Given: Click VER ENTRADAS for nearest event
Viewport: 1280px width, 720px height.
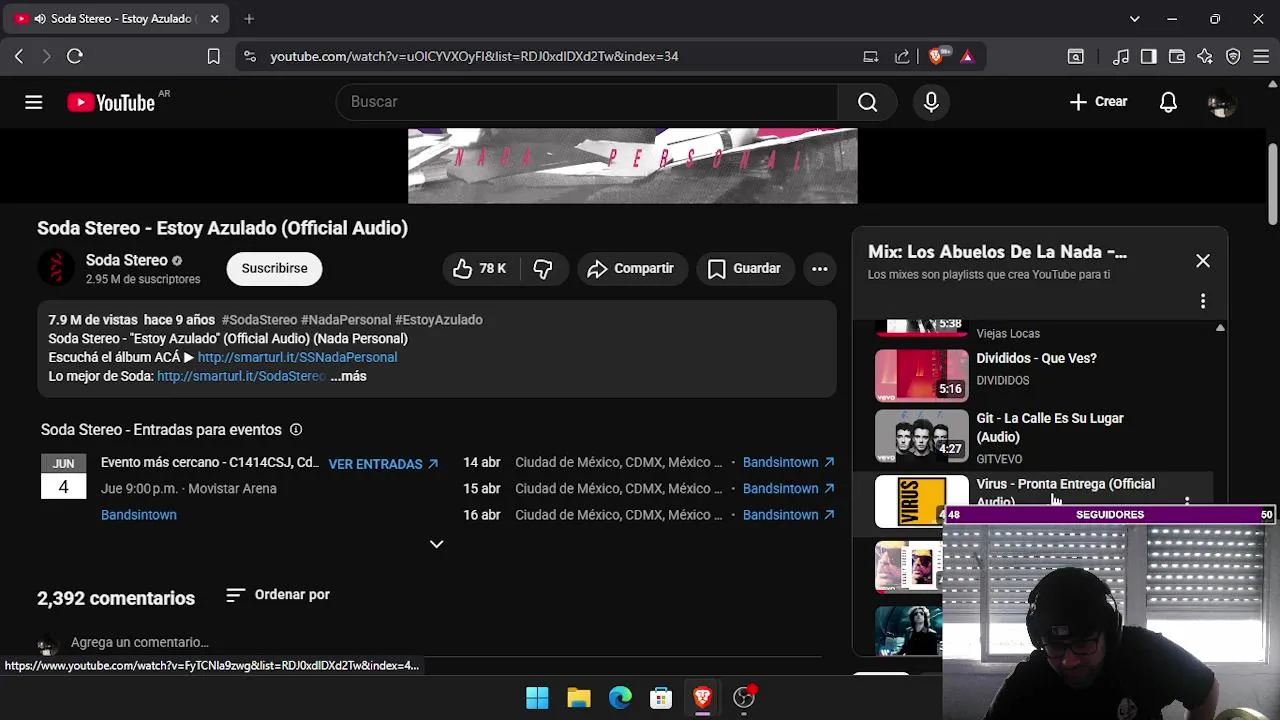Looking at the screenshot, I should 383,464.
